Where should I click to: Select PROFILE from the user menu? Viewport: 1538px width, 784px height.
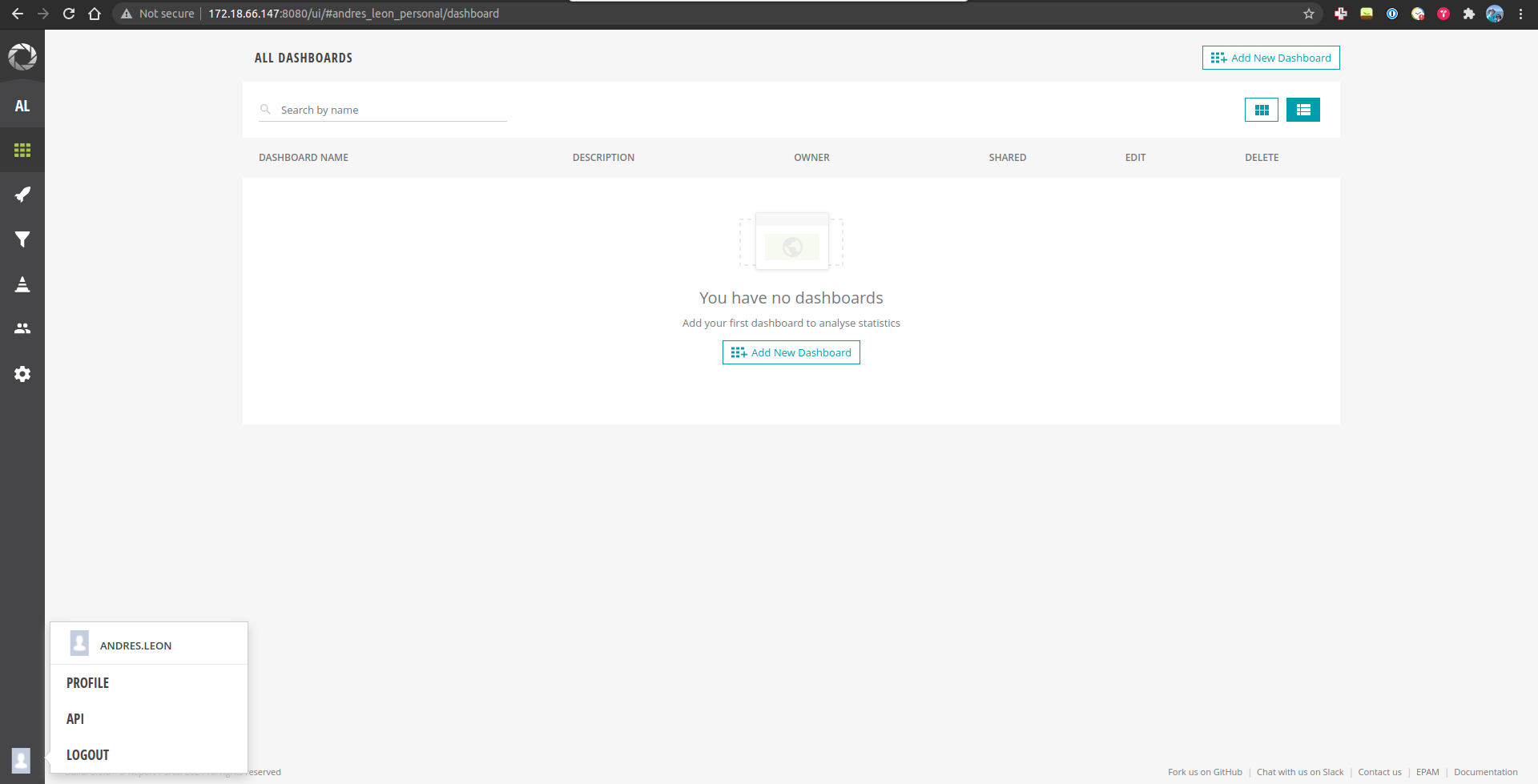[88, 683]
